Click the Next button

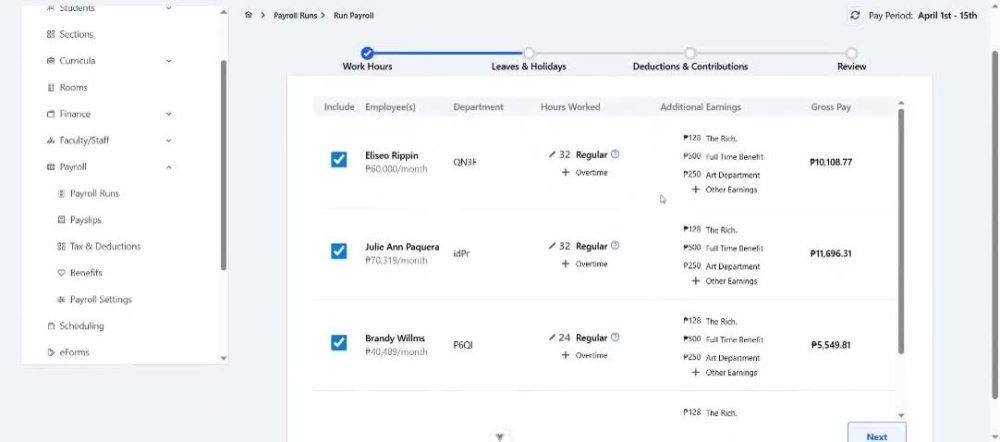[876, 434]
